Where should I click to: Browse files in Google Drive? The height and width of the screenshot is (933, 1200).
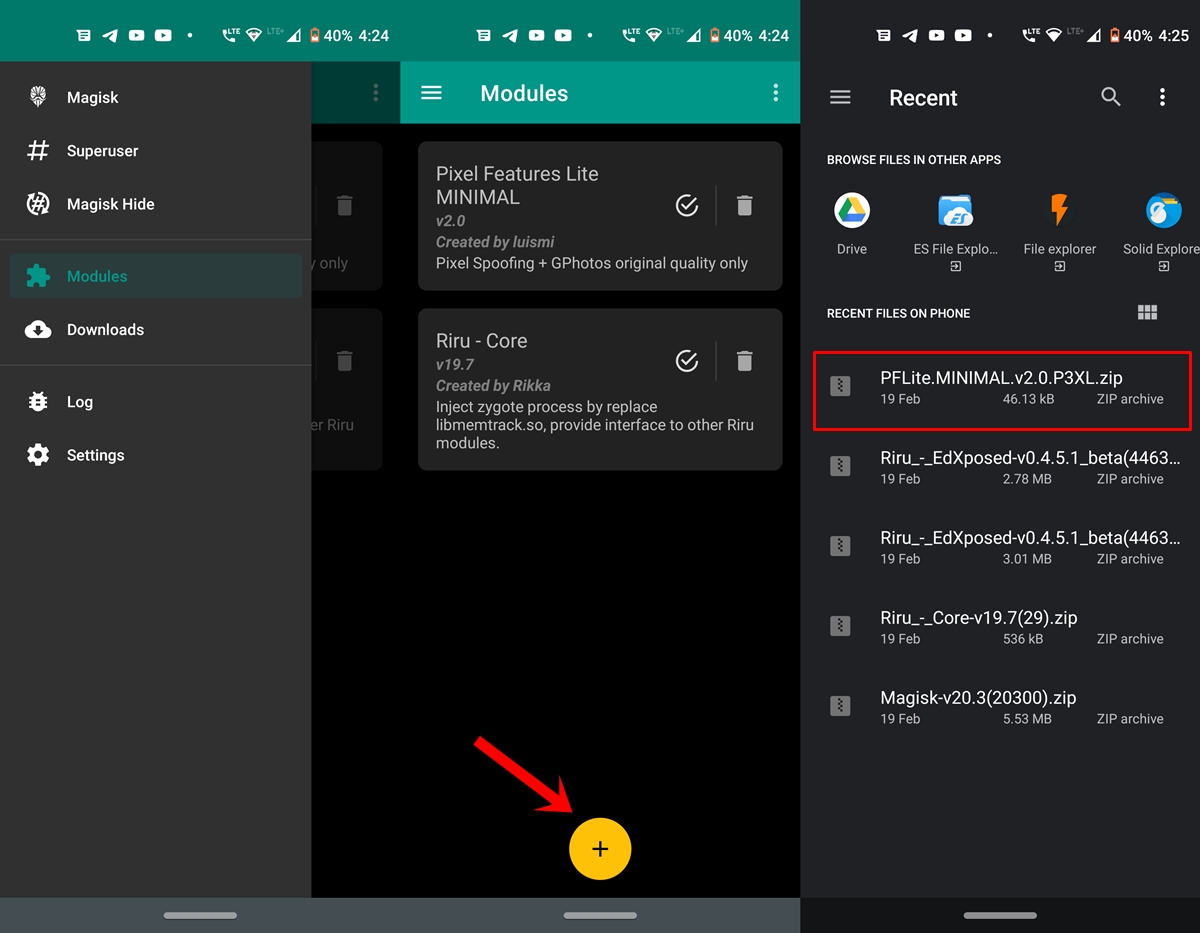(852, 224)
